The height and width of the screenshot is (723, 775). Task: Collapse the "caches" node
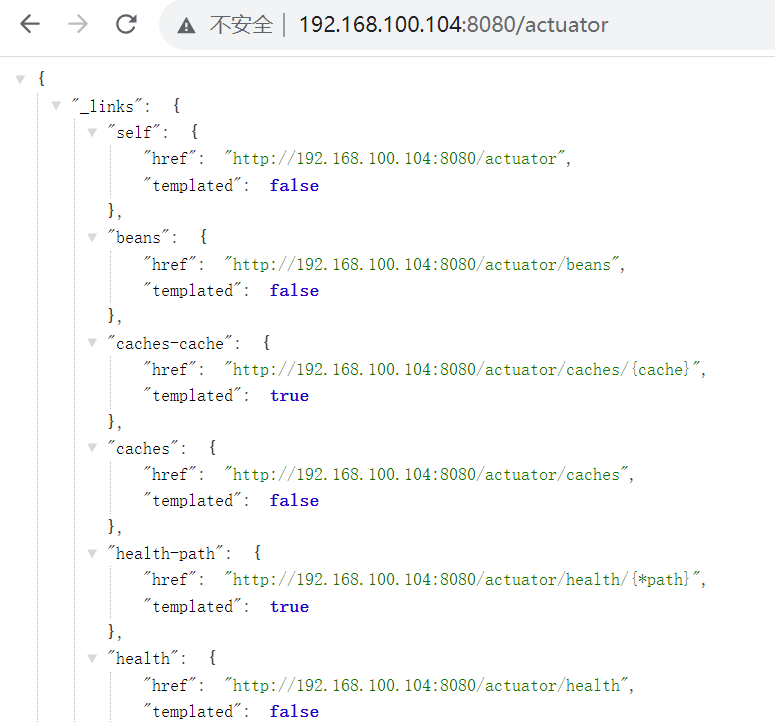click(x=92, y=448)
